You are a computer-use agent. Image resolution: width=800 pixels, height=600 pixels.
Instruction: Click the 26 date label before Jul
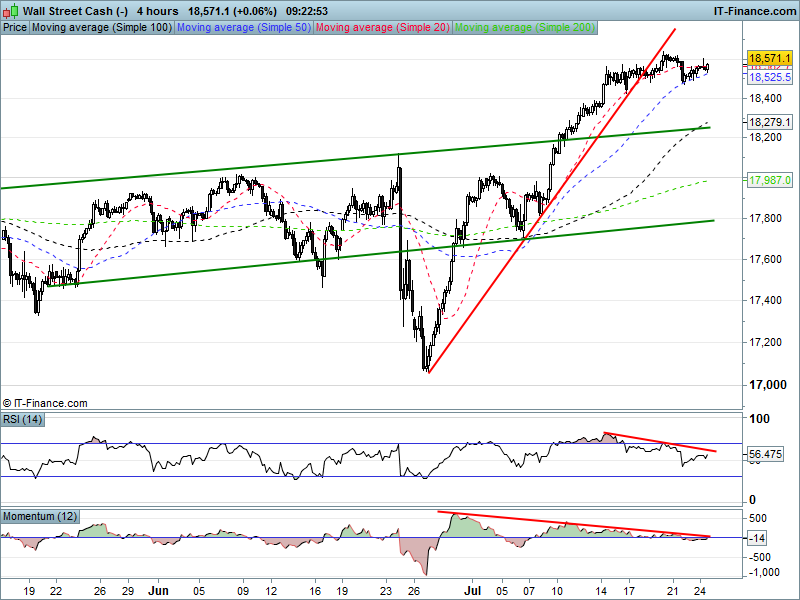click(x=414, y=591)
